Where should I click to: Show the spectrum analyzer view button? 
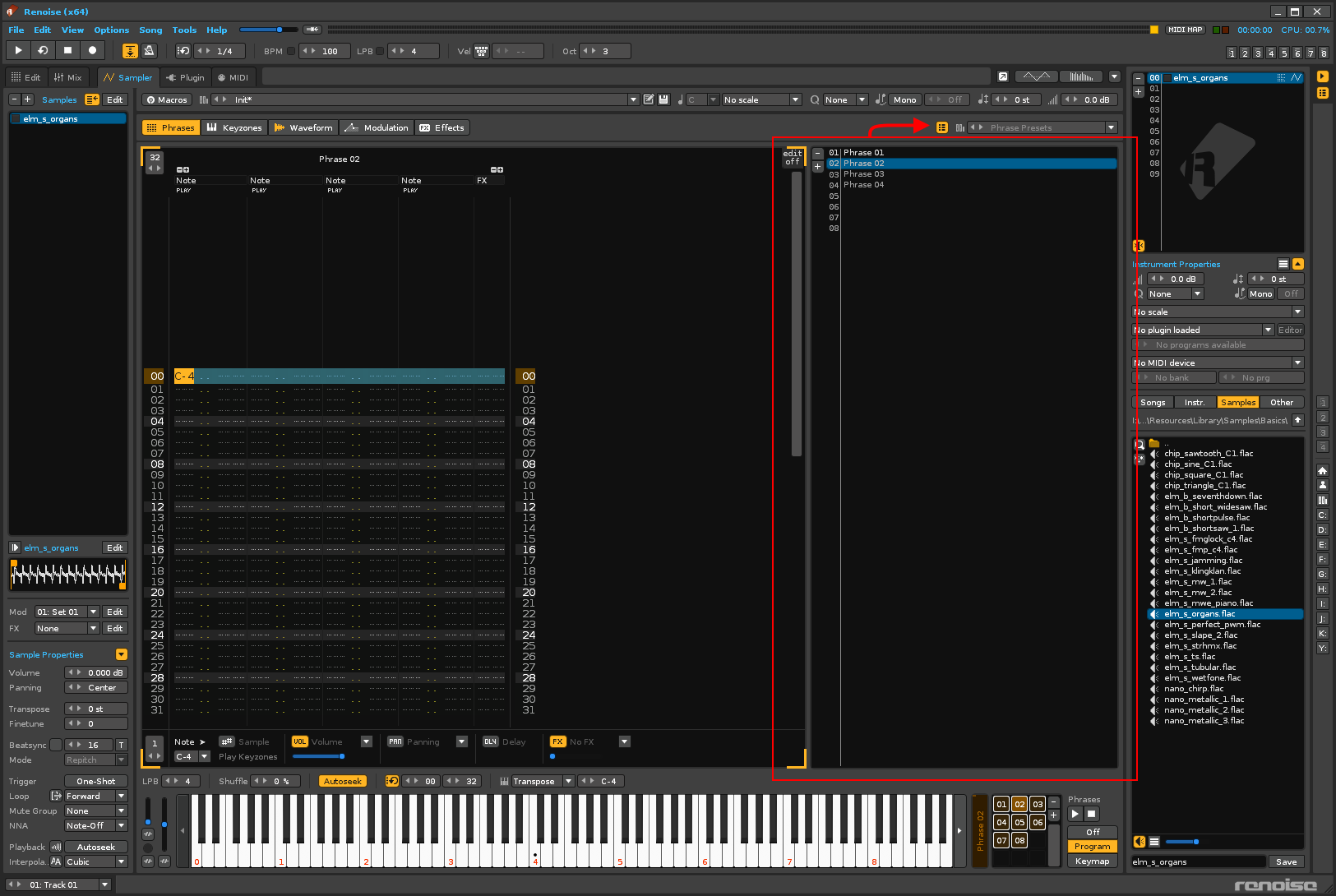tap(1082, 76)
